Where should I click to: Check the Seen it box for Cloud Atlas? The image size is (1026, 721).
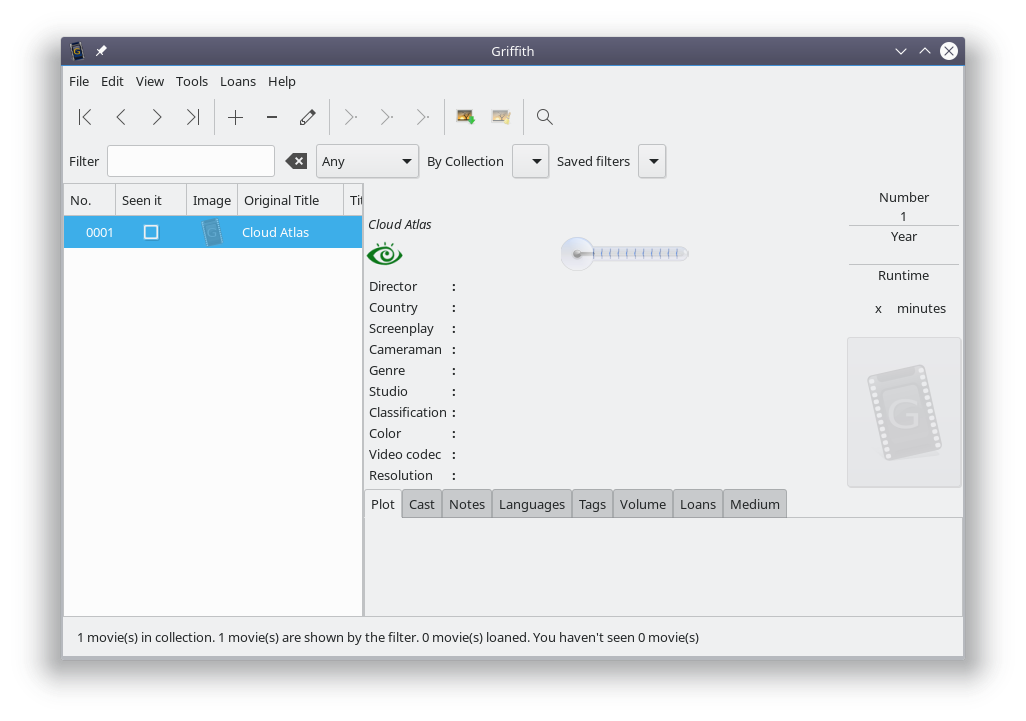point(151,232)
